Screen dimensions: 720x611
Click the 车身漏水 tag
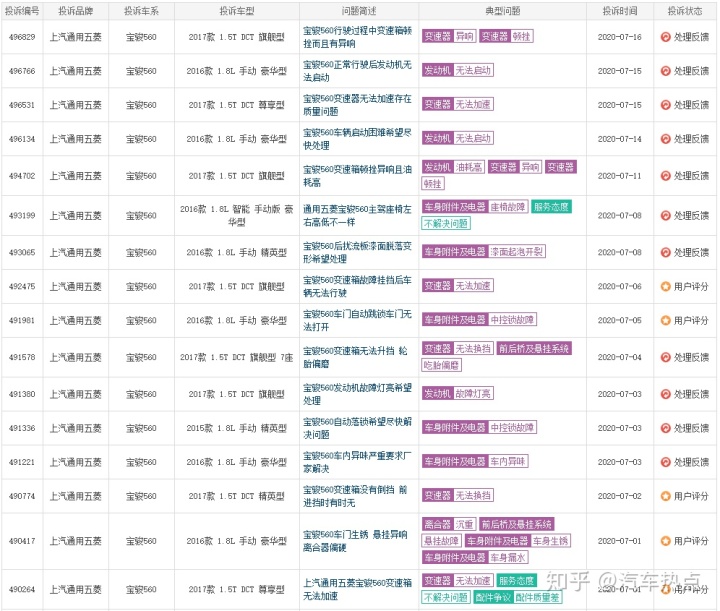point(508,558)
